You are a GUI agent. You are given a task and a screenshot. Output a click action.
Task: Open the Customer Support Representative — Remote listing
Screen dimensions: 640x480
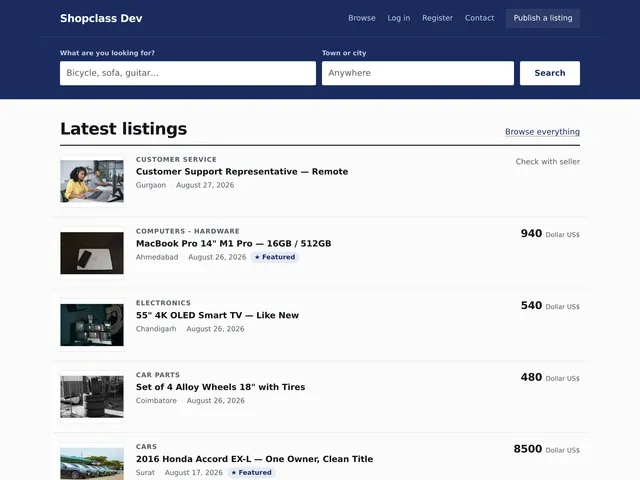pyautogui.click(x=242, y=171)
